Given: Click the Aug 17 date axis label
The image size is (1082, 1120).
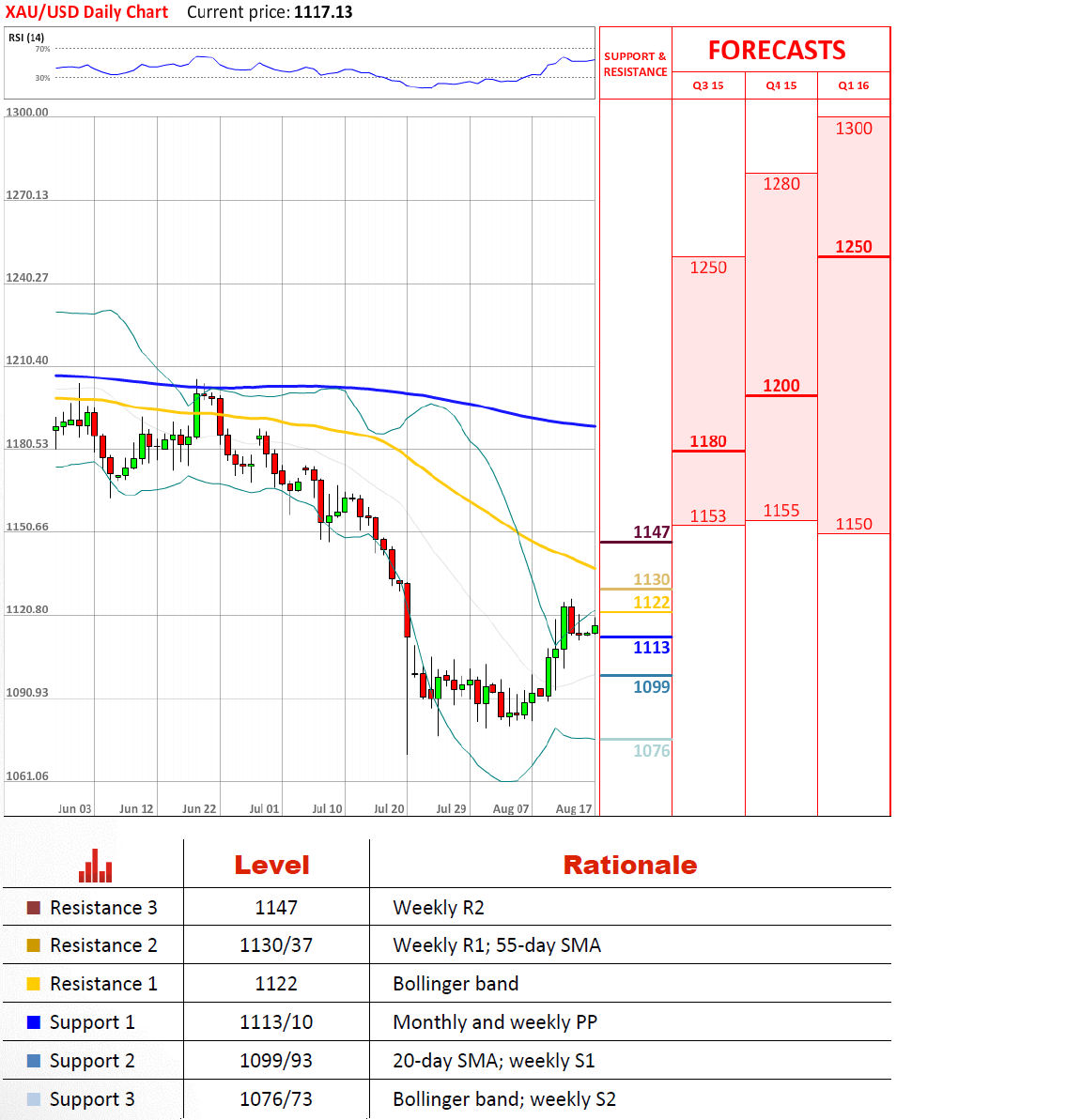Looking at the screenshot, I should click(x=573, y=808).
